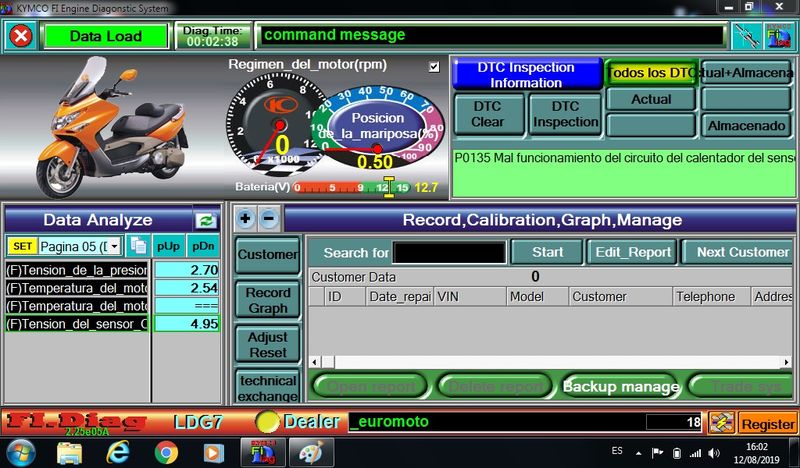Select the Almacenado DTC filter
Screen dimensions: 800x468
coord(746,126)
